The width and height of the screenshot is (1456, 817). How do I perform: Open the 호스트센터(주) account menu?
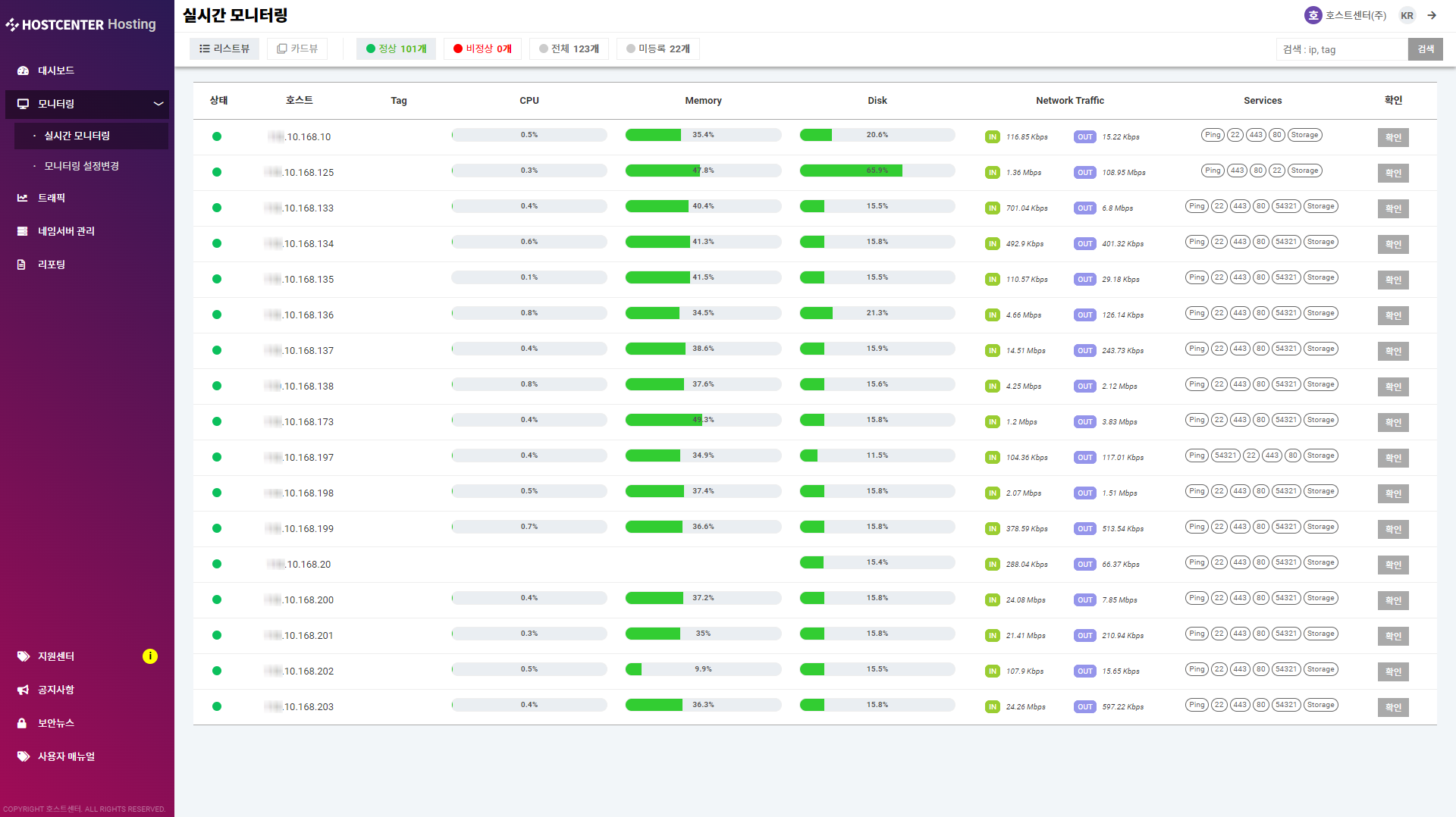pos(1346,15)
